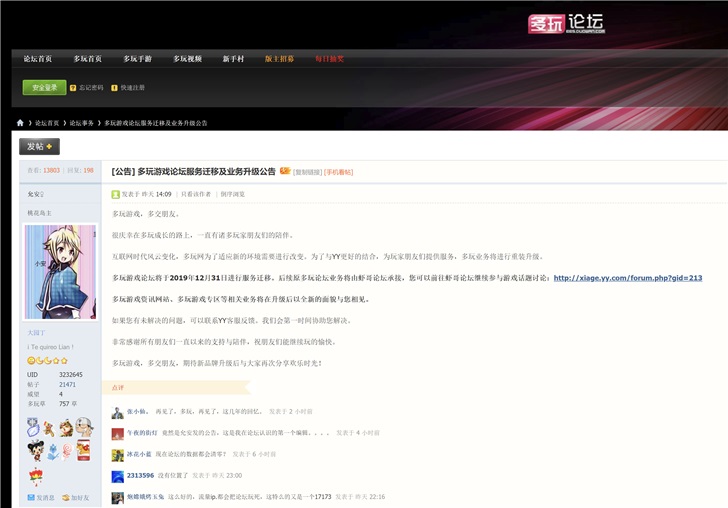Screen dimensions: 728x508
Task: Click the post author's anime avatar image
Action: tap(60, 272)
